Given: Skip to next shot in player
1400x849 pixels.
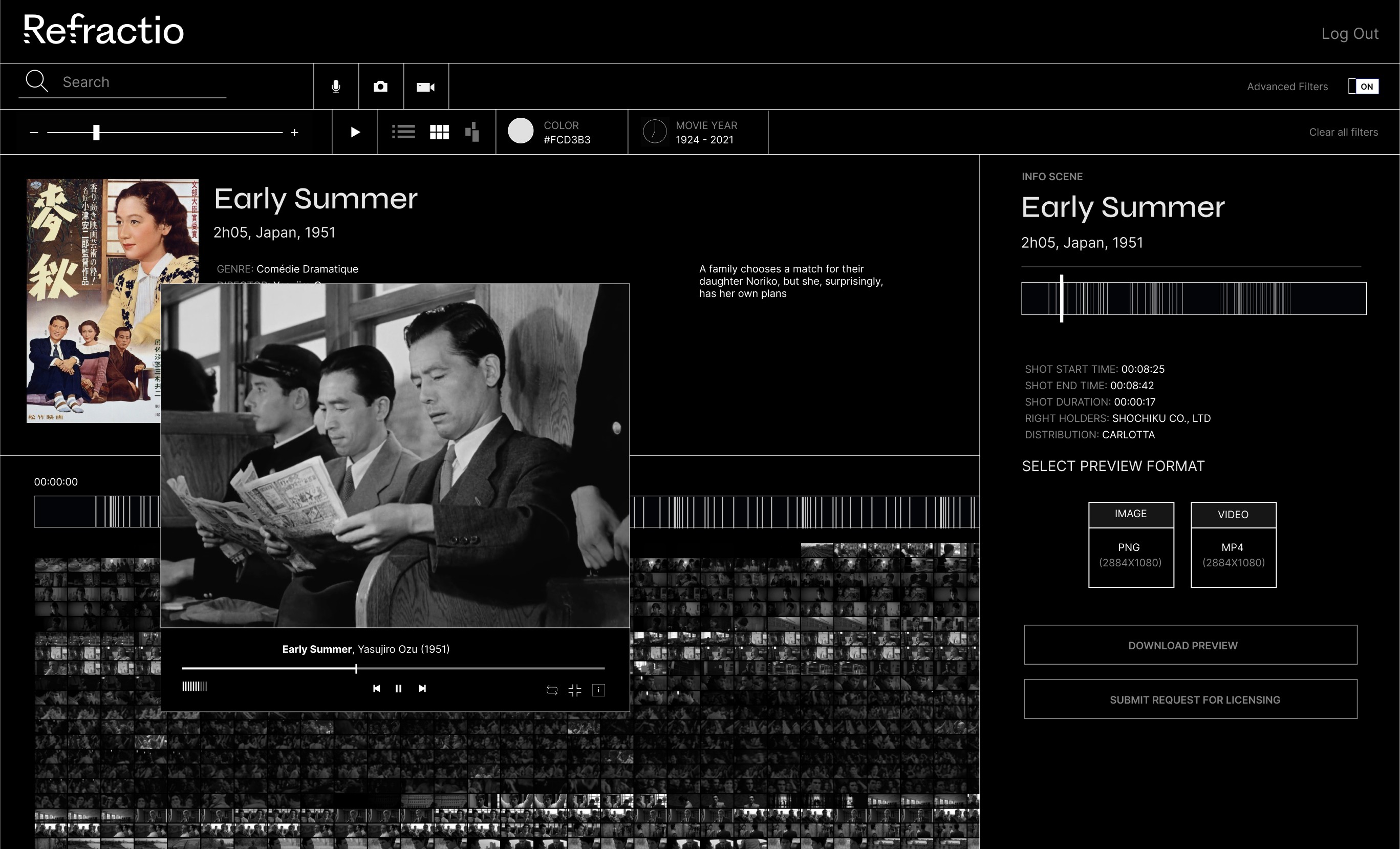Looking at the screenshot, I should [422, 688].
